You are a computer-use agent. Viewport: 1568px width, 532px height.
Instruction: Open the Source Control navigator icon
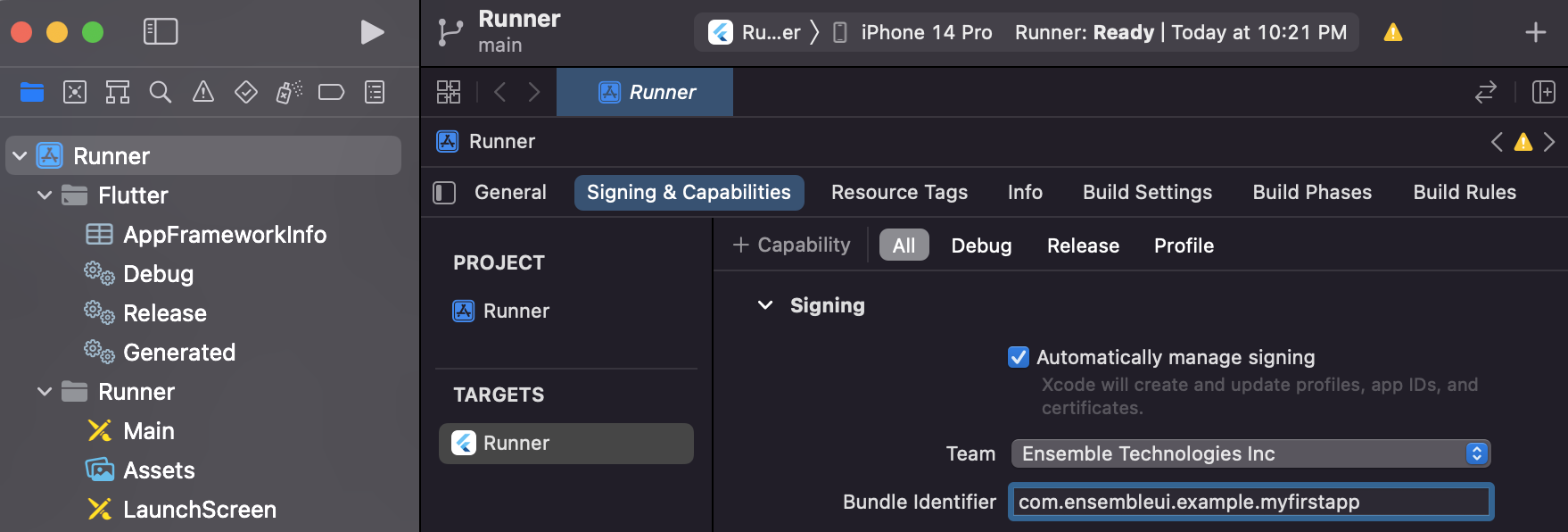(x=75, y=92)
